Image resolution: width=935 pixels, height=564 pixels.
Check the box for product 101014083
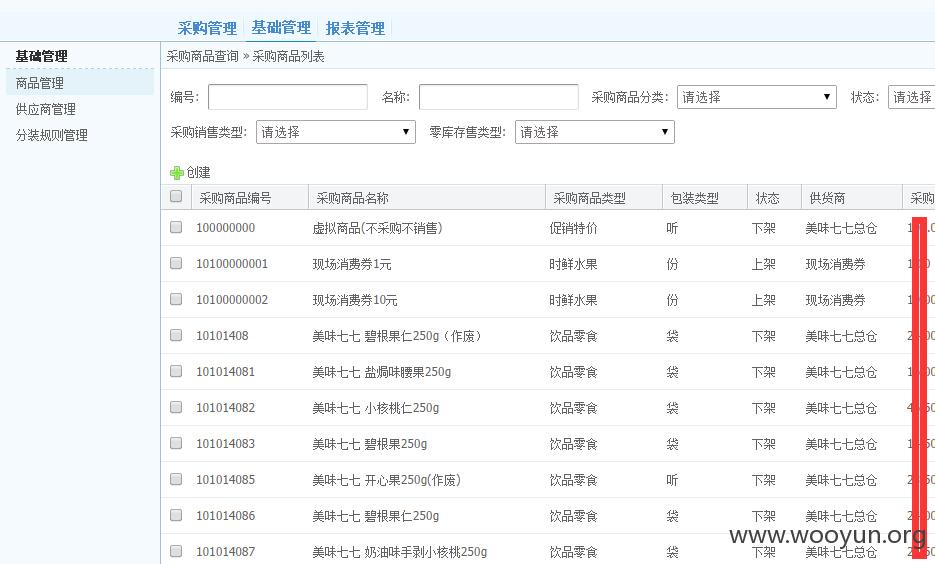tap(176, 443)
